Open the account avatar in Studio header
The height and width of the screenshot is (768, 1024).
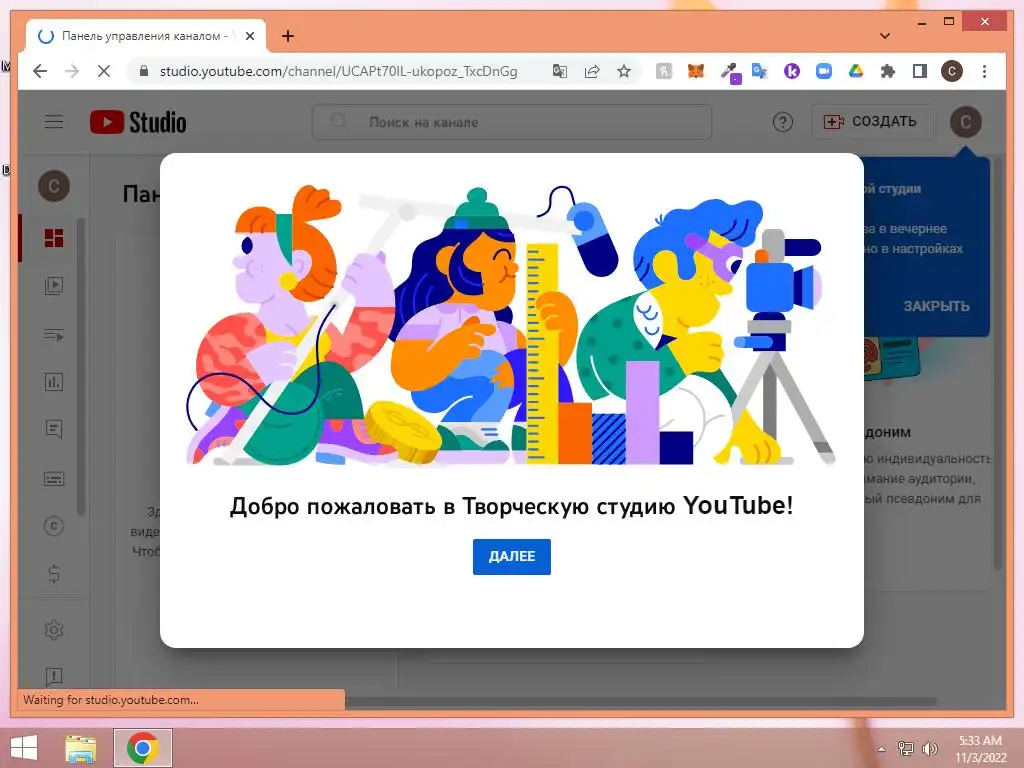(965, 122)
